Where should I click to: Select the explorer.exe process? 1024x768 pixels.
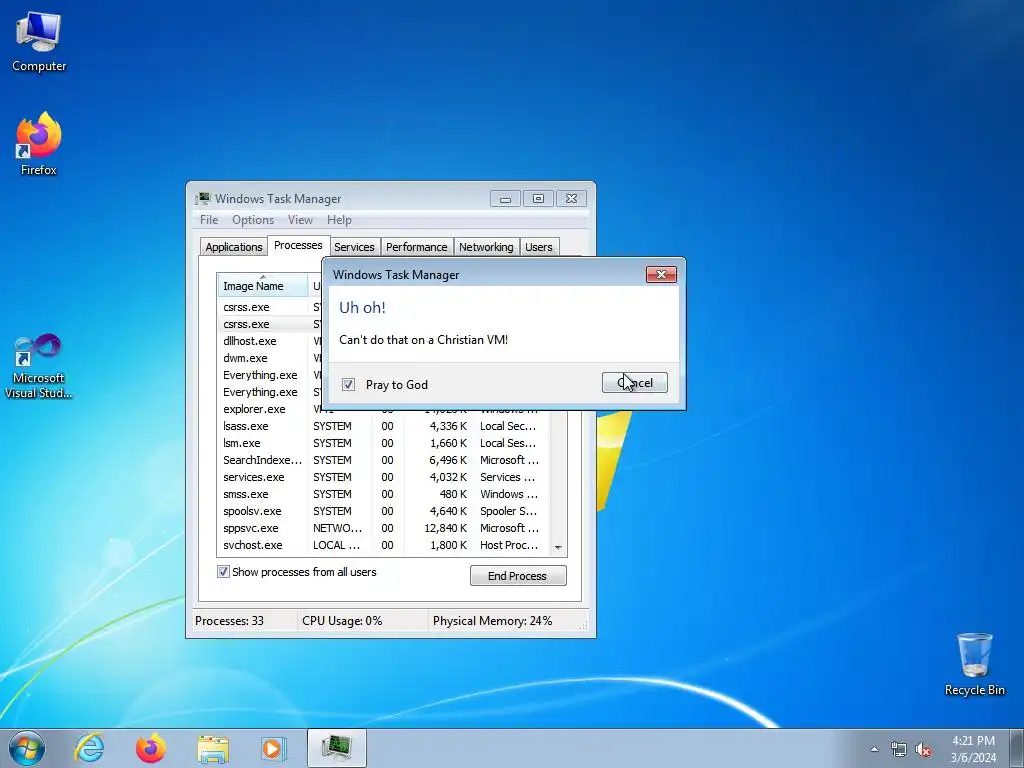[254, 409]
